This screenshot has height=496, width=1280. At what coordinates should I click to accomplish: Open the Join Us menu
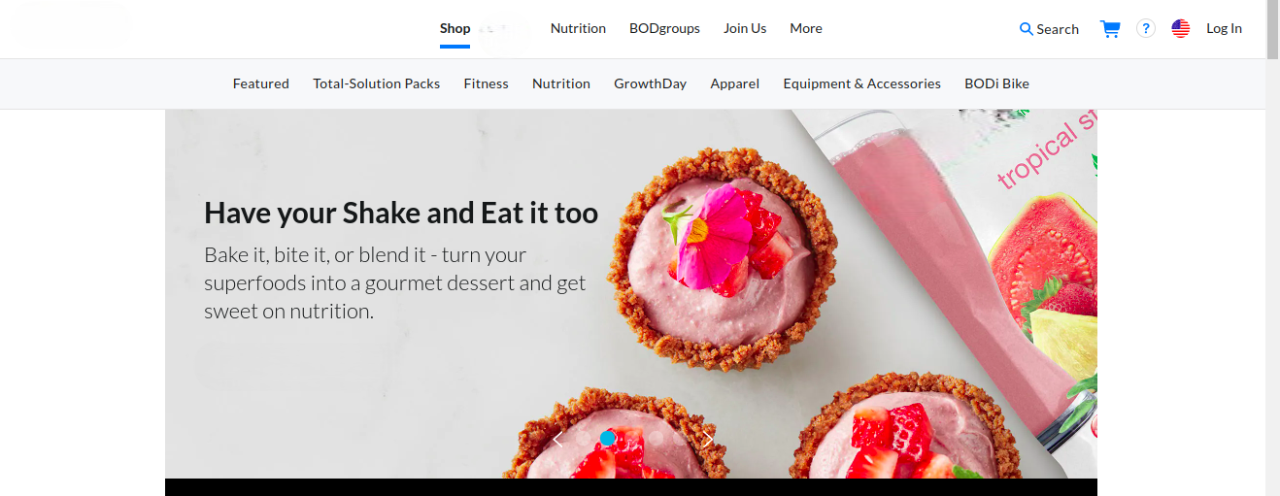click(x=745, y=28)
